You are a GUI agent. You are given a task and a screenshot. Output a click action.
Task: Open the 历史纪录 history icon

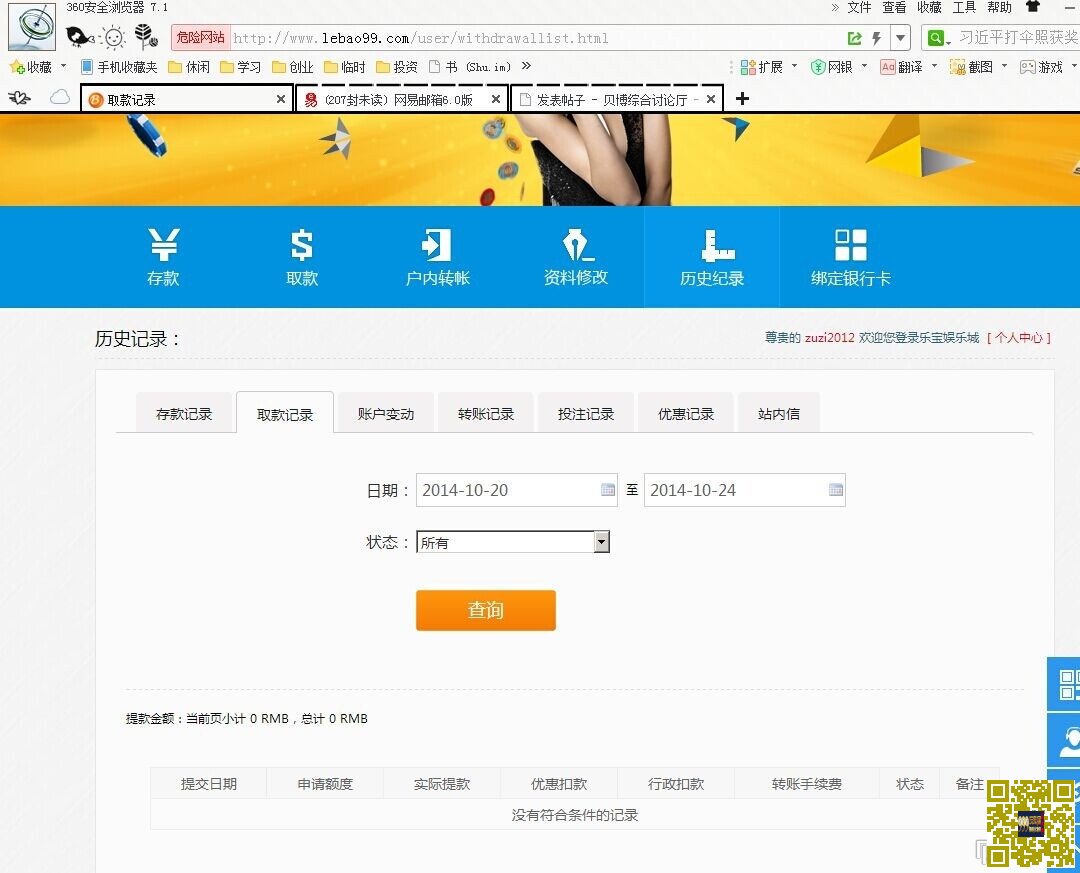tap(712, 256)
